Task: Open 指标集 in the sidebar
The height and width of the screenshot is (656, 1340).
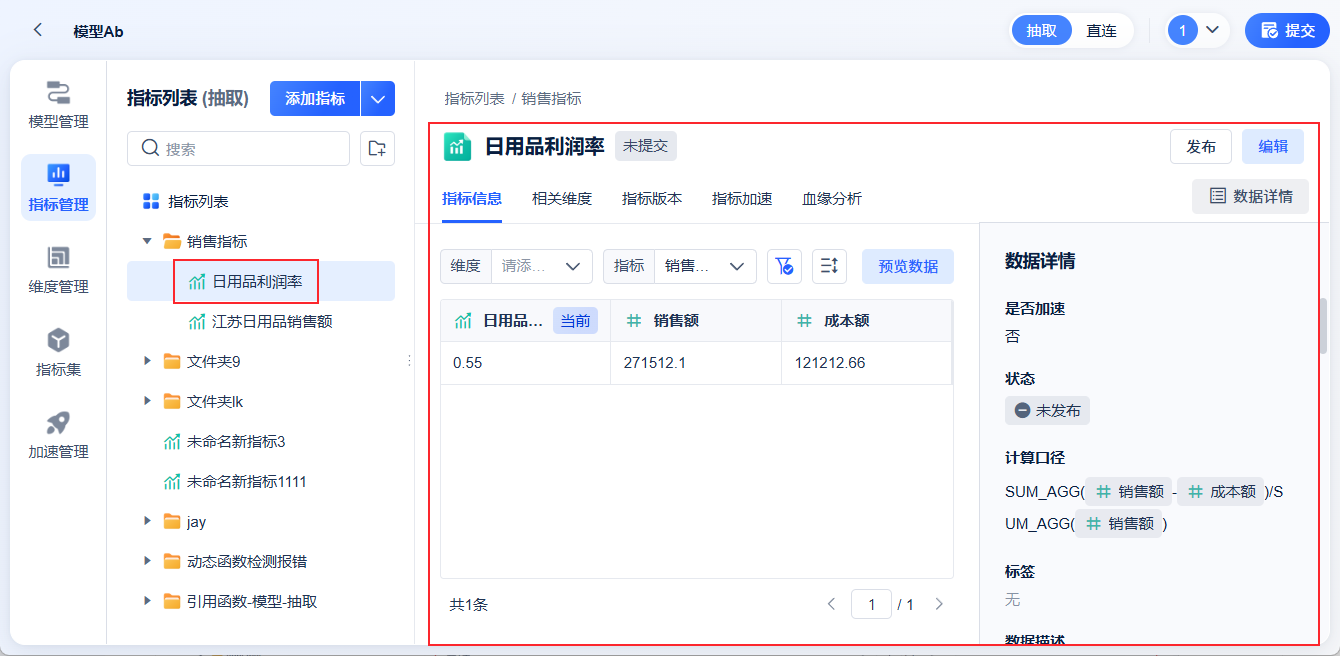Action: 58,353
